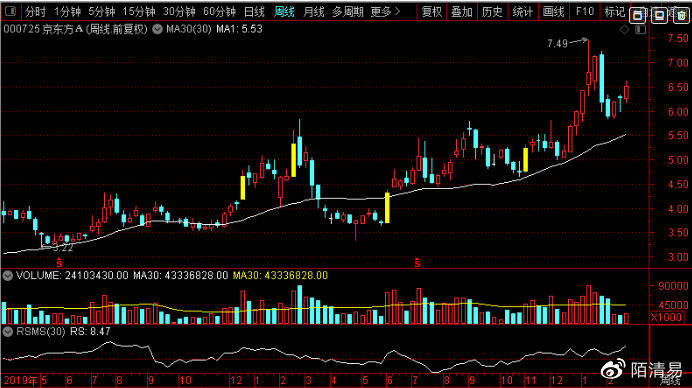Click the 90000 volume axis label
692x388 pixels.
pyautogui.click(x=673, y=286)
